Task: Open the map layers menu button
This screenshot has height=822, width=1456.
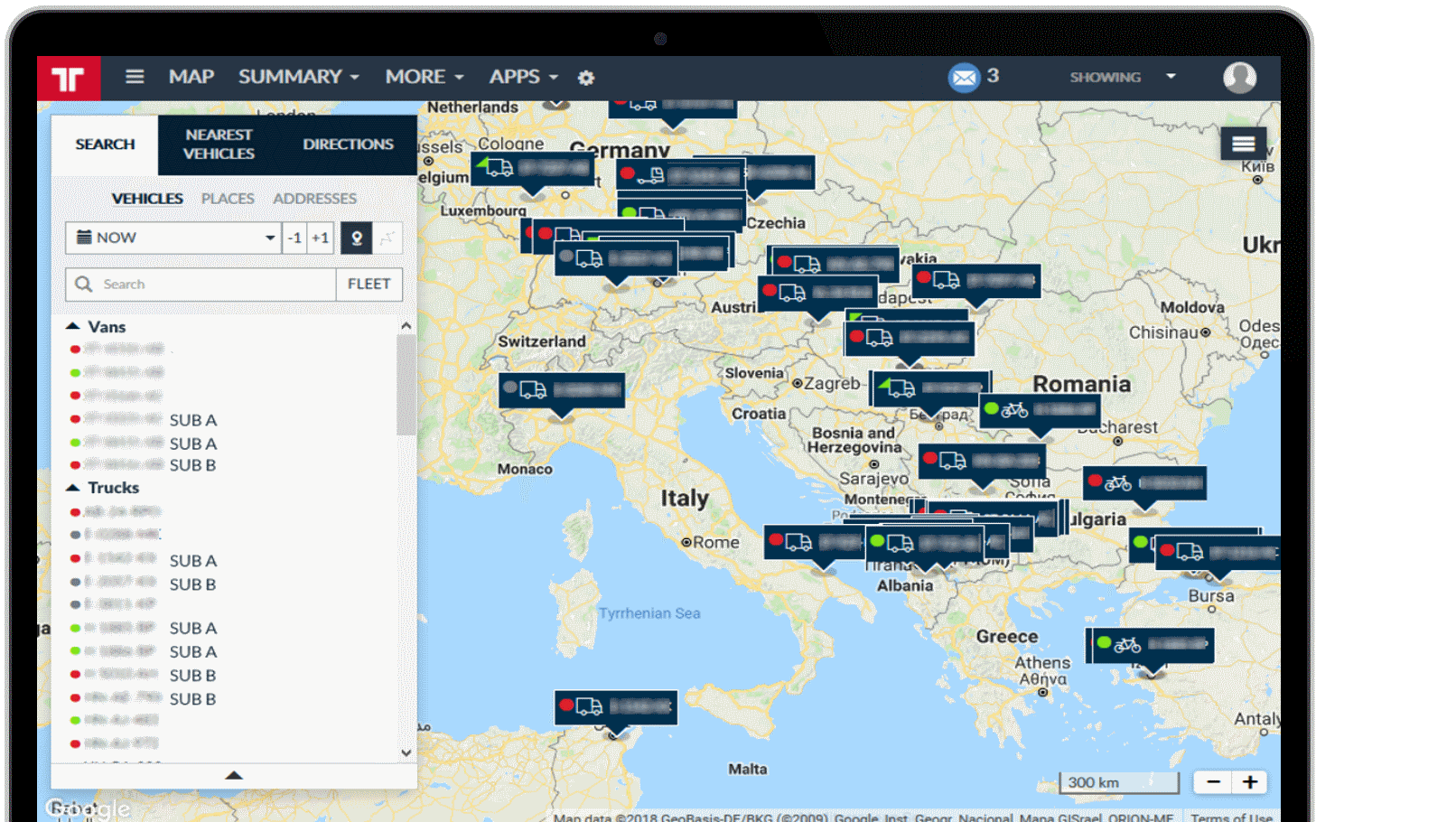Action: point(1243,143)
